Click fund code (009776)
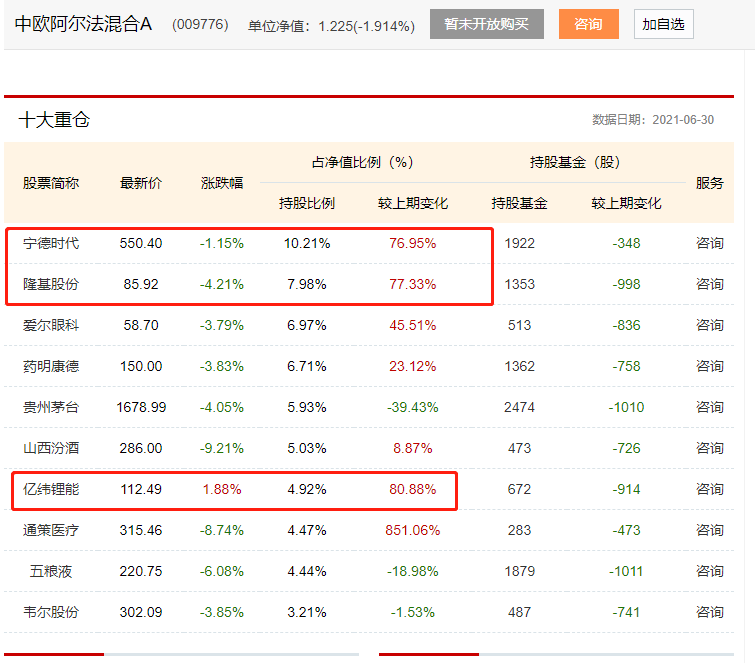Screen dimensions: 755x663 (200, 25)
